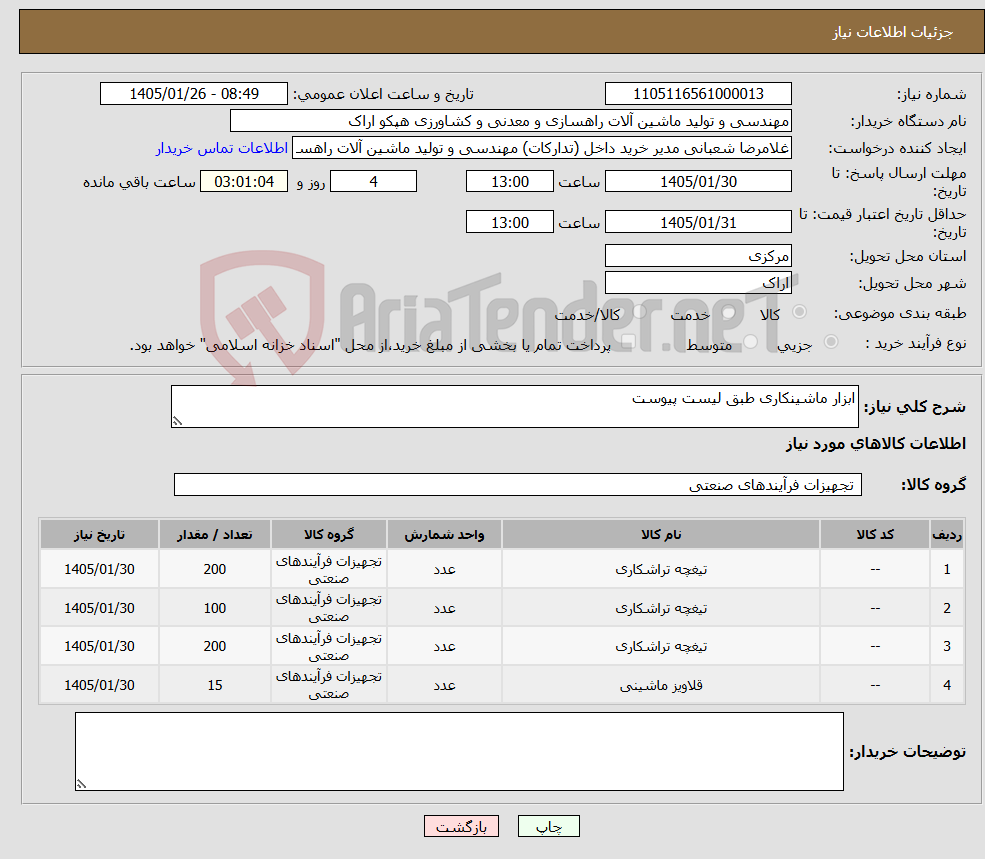This screenshot has width=985, height=859.
Task: Click the need number field 1105116561000013
Action: [698, 94]
